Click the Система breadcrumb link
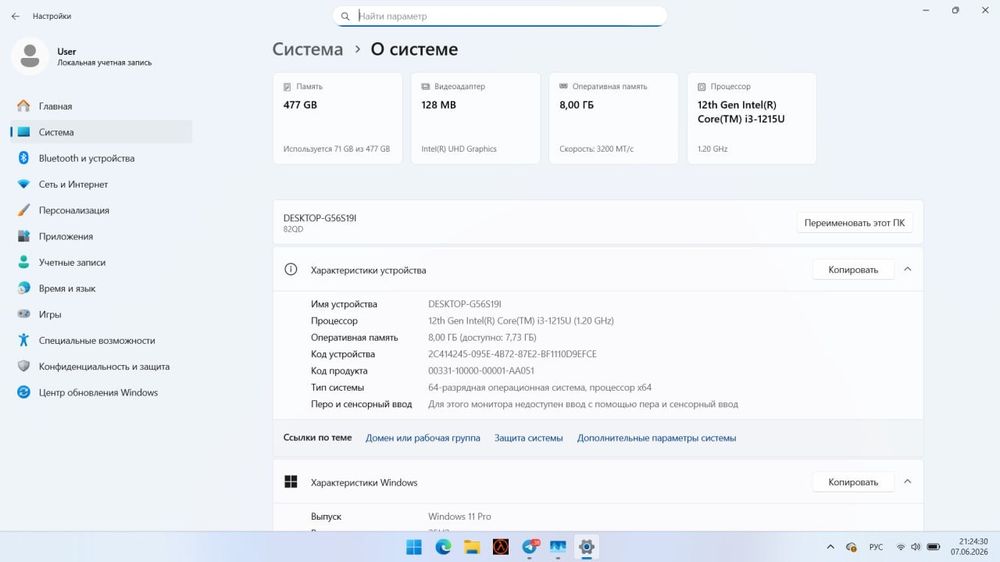1000x562 pixels. 307,49
